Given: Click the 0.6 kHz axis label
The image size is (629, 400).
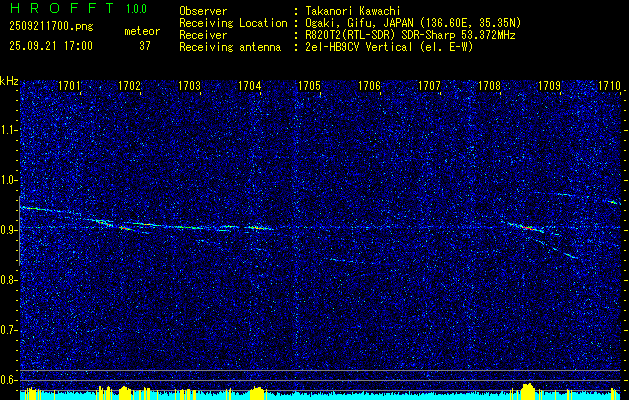Looking at the screenshot, I should (8, 380).
